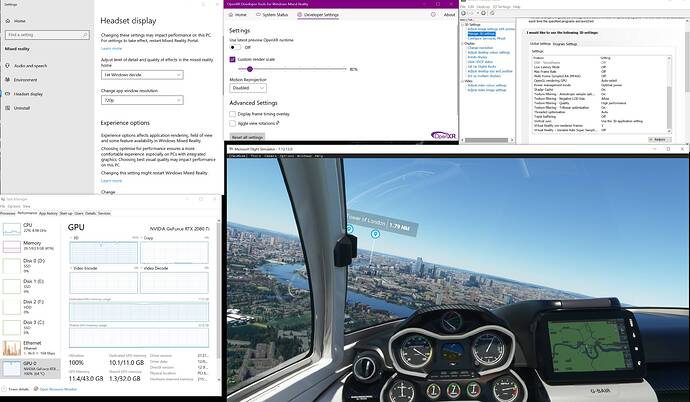The image size is (690, 402).
Task: Click the Find a setting search box
Action: point(47,35)
